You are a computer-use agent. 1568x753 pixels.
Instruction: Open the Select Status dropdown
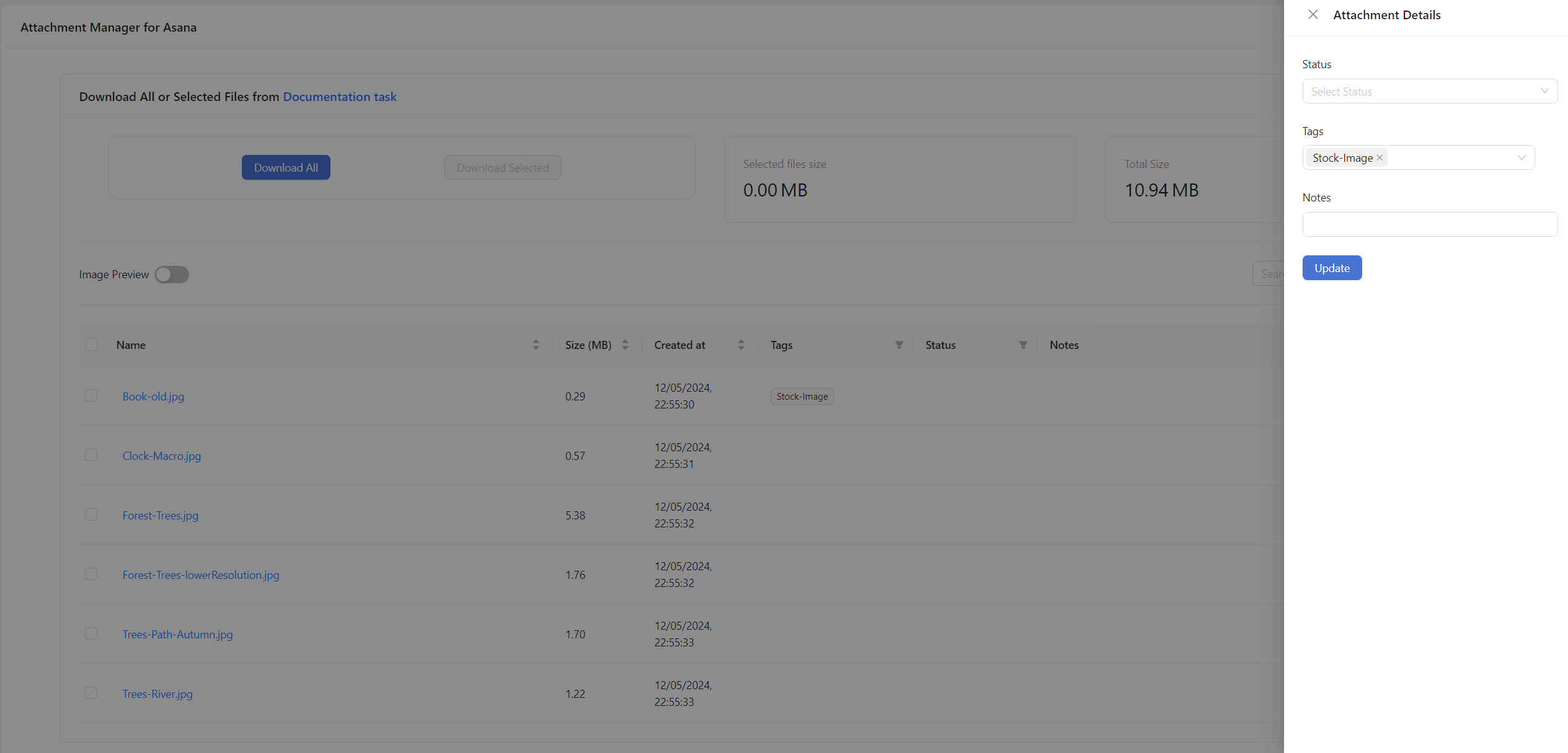point(1429,91)
